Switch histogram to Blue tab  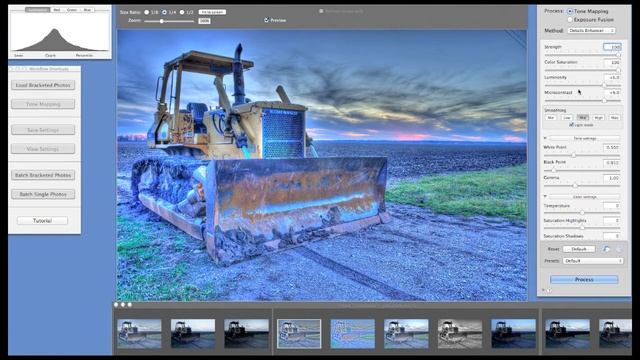click(x=87, y=10)
